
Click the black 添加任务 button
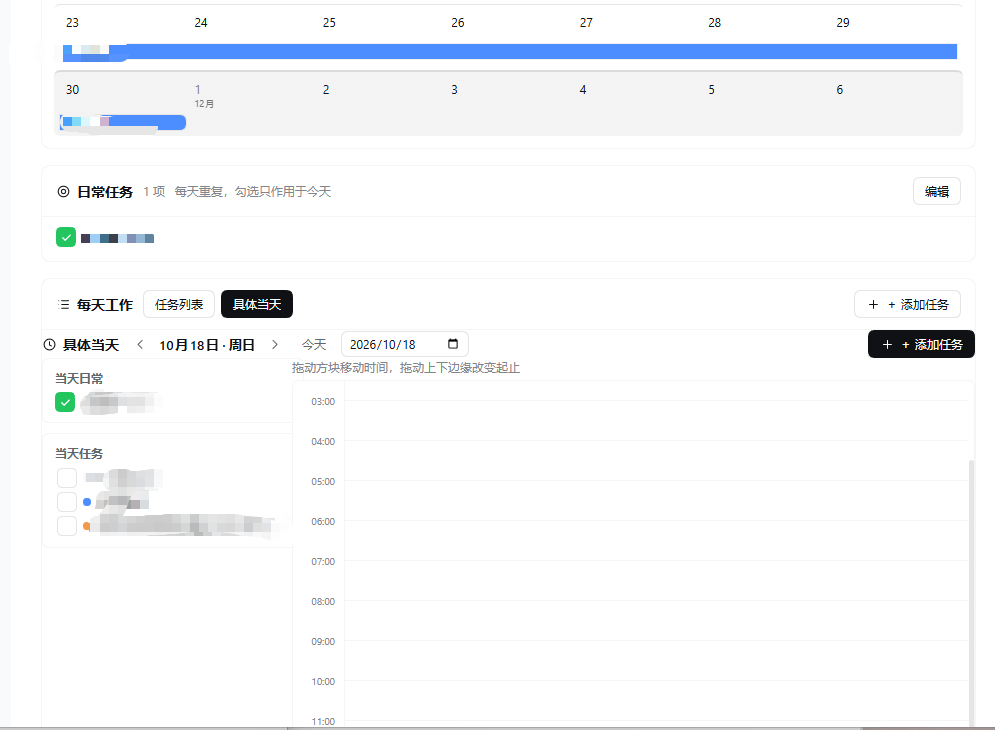click(x=921, y=344)
